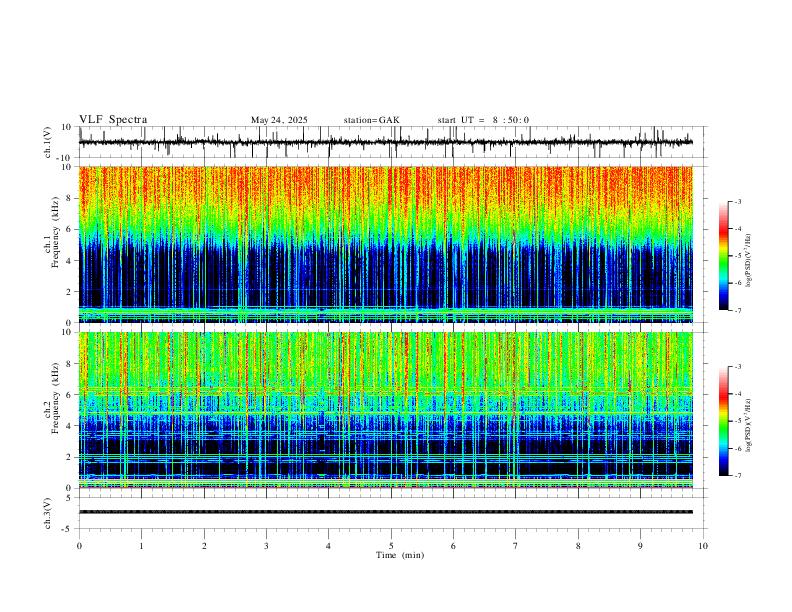Click time axis tick label '7'

tap(516, 546)
